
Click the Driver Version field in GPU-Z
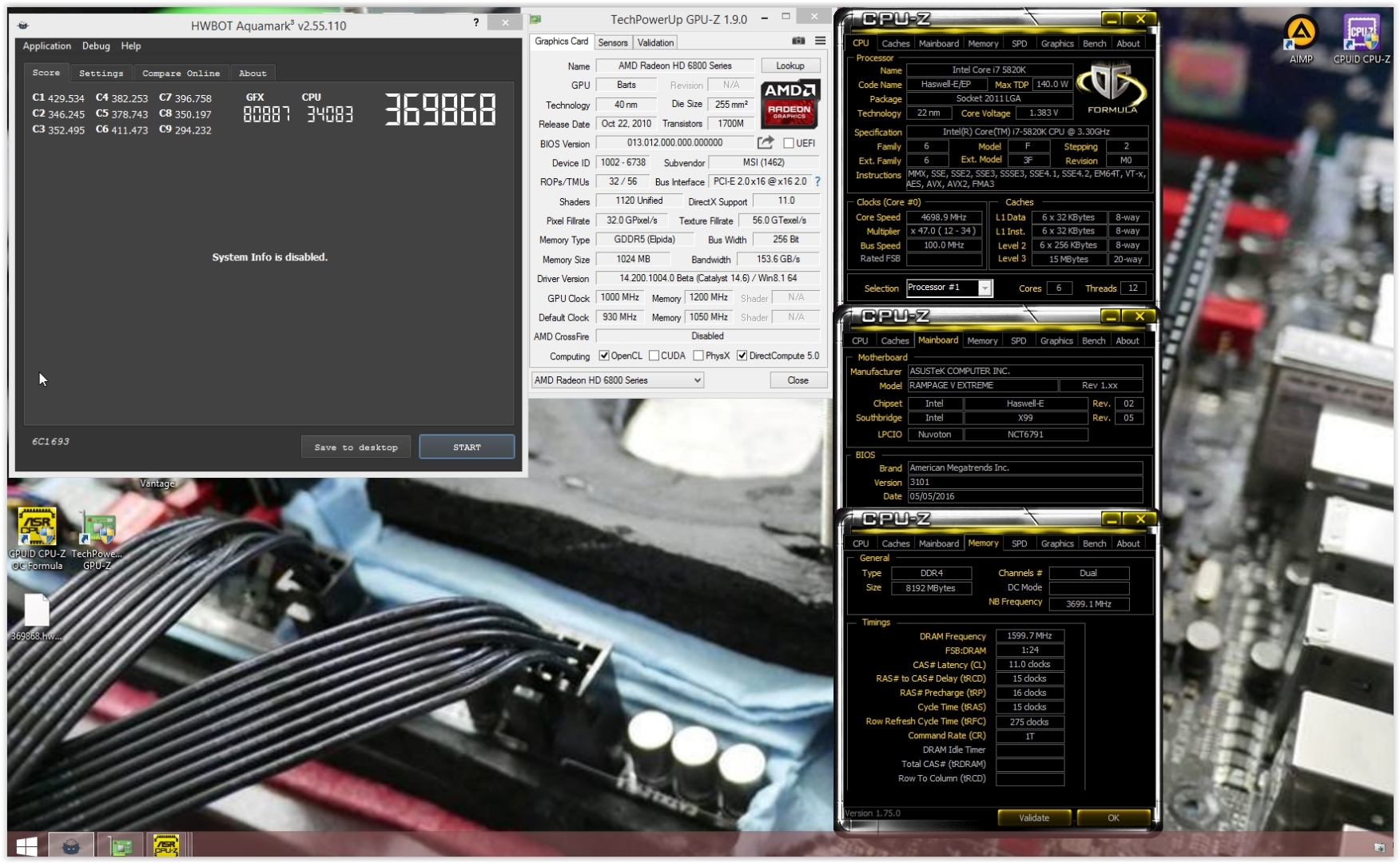(708, 278)
